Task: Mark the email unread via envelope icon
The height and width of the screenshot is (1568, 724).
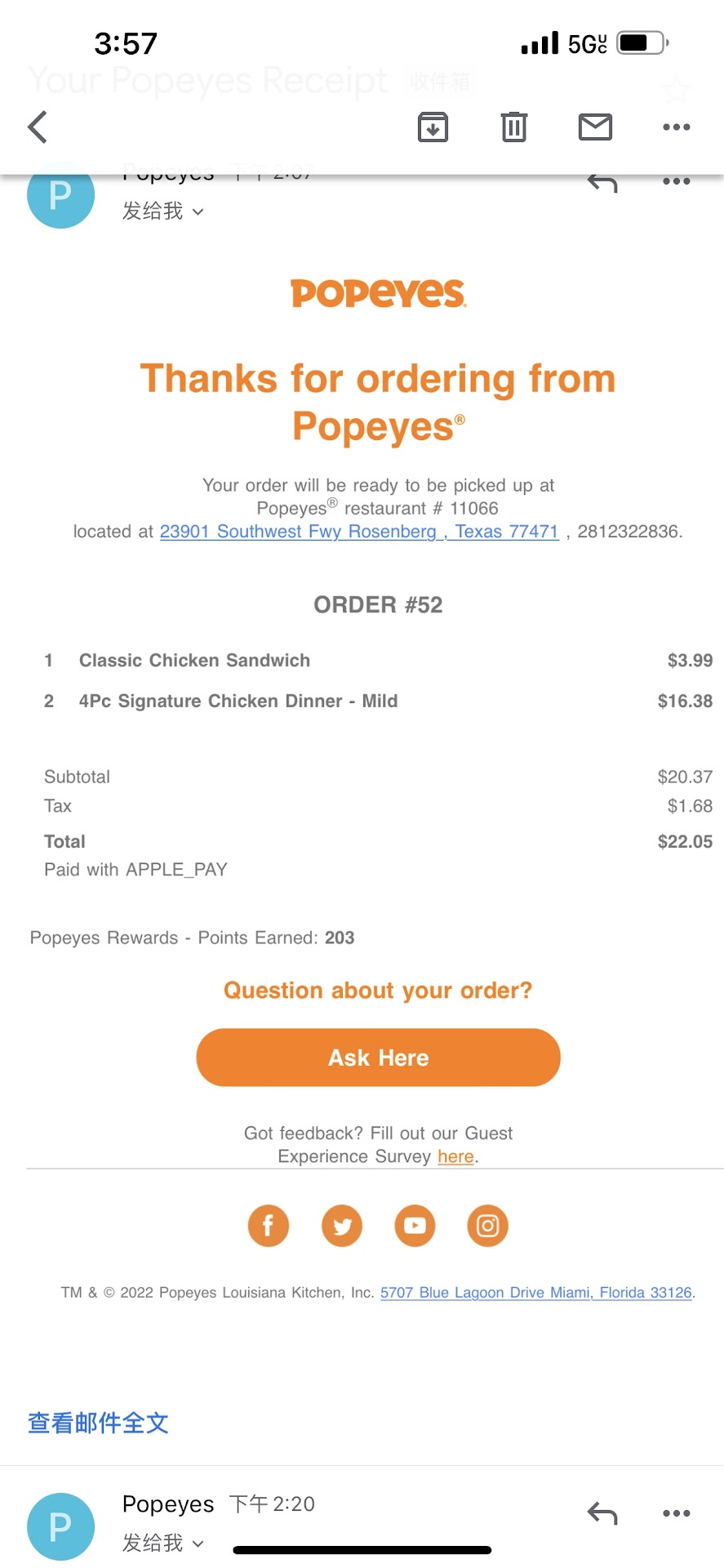Action: point(595,127)
